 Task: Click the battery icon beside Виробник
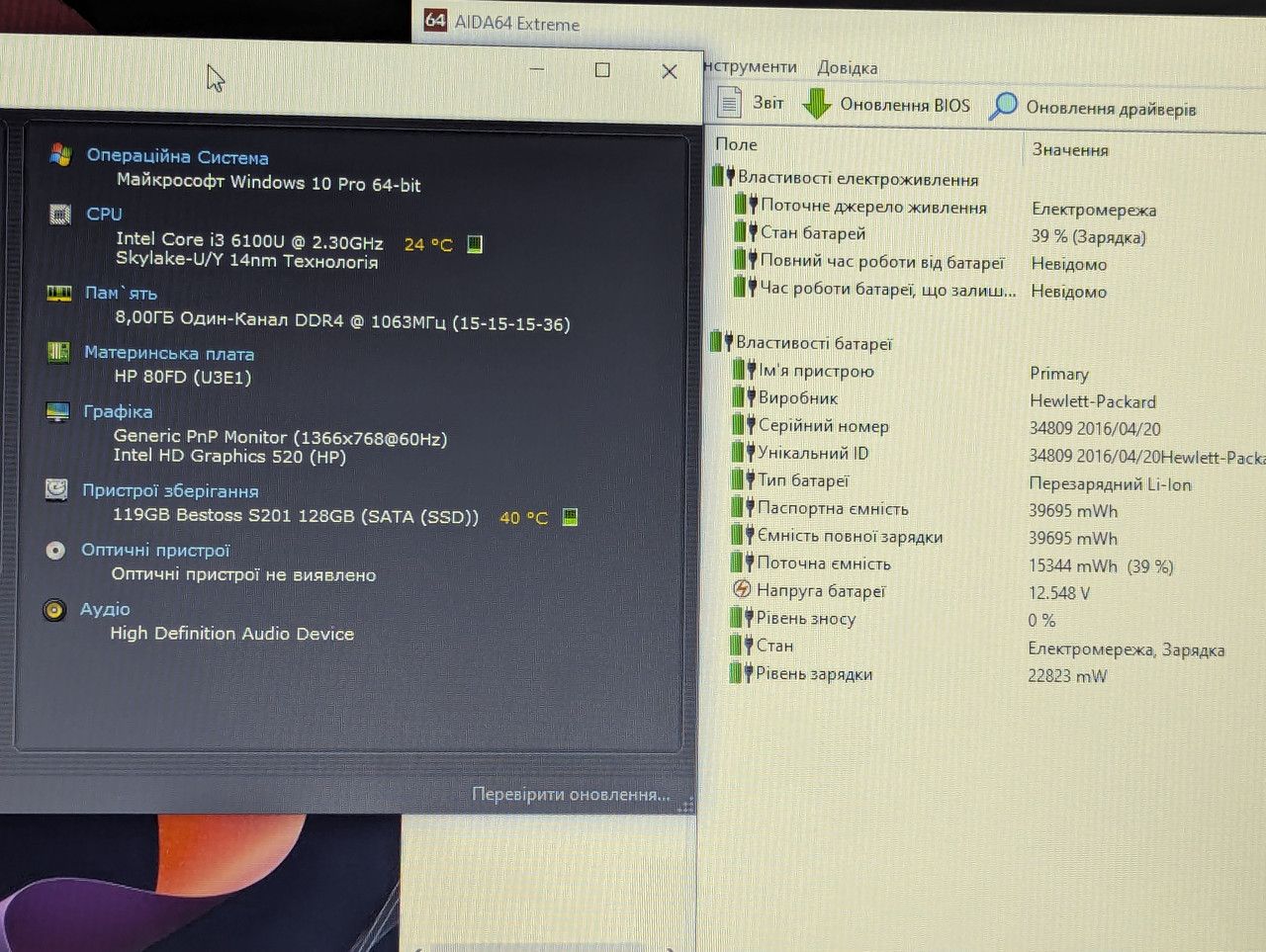click(744, 397)
